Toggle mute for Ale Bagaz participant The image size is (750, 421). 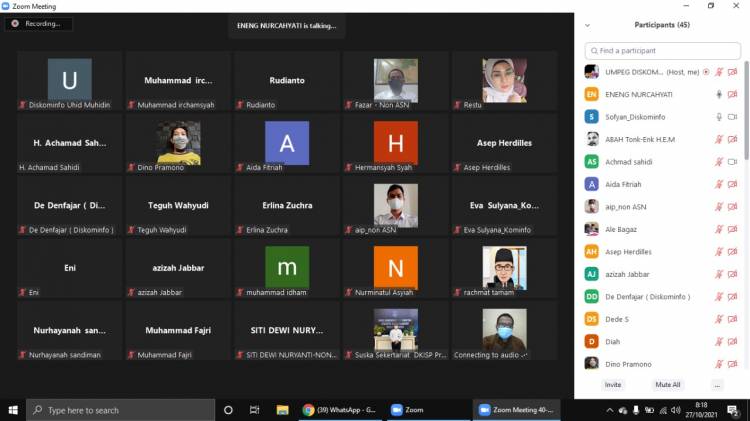click(718, 229)
